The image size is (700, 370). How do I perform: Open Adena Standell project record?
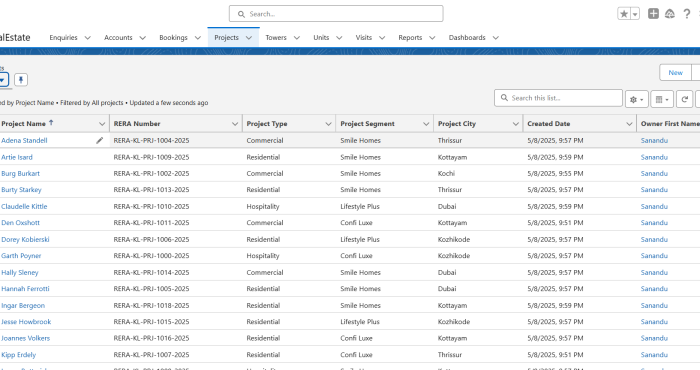24,141
